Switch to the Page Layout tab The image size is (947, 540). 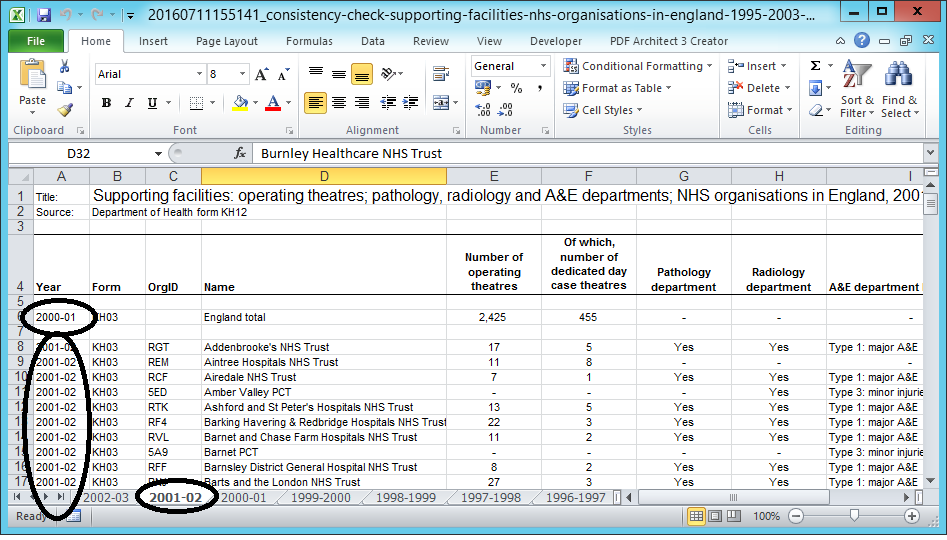(226, 41)
